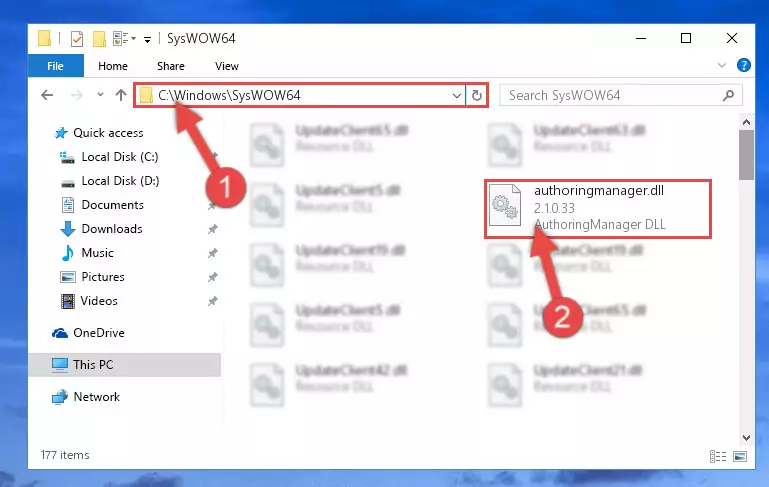Click the vertical scrollbar thumb
Image resolution: width=769 pixels, height=487 pixels.
746,154
